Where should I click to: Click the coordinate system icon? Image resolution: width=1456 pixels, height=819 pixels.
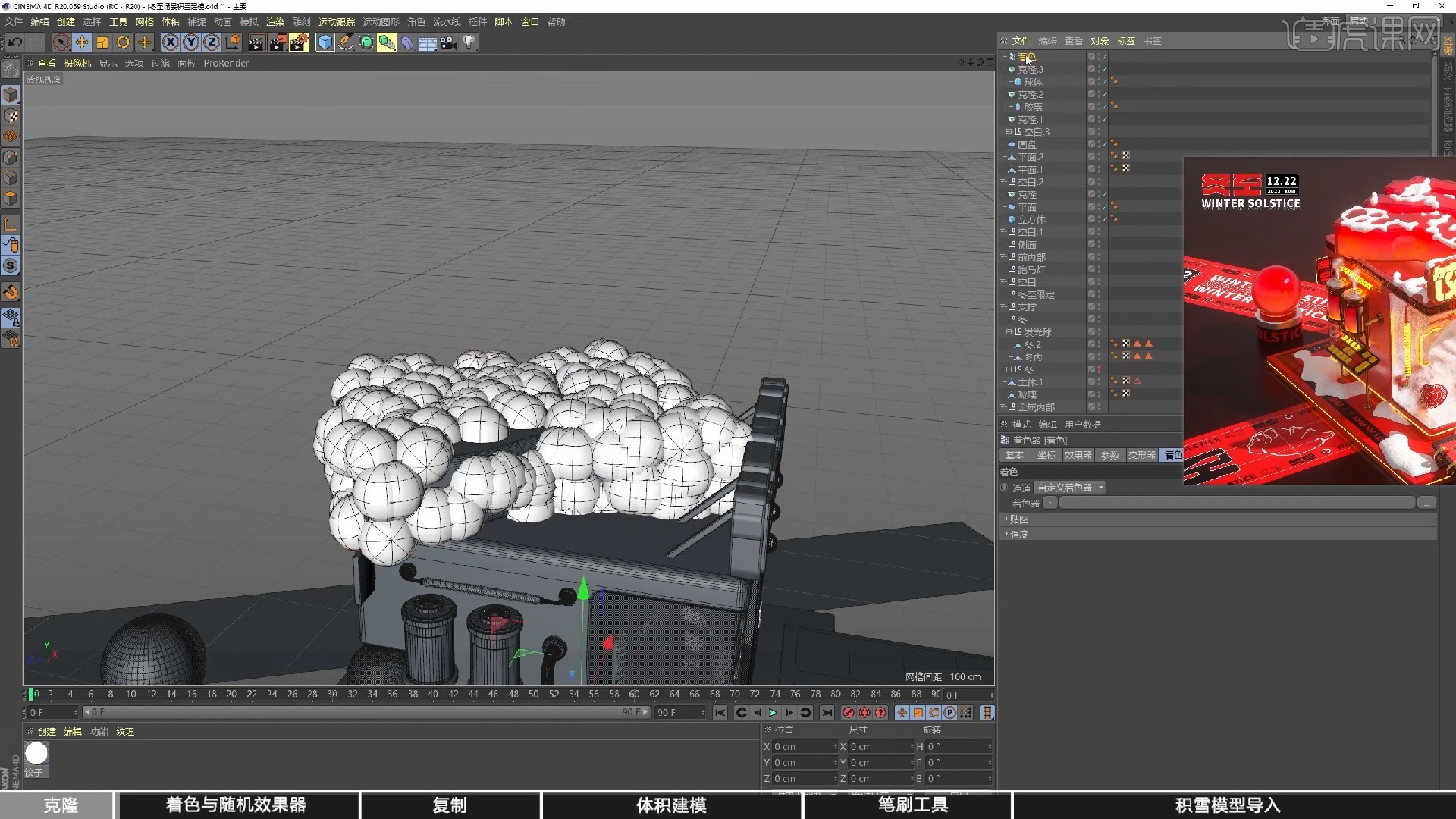click(x=233, y=42)
